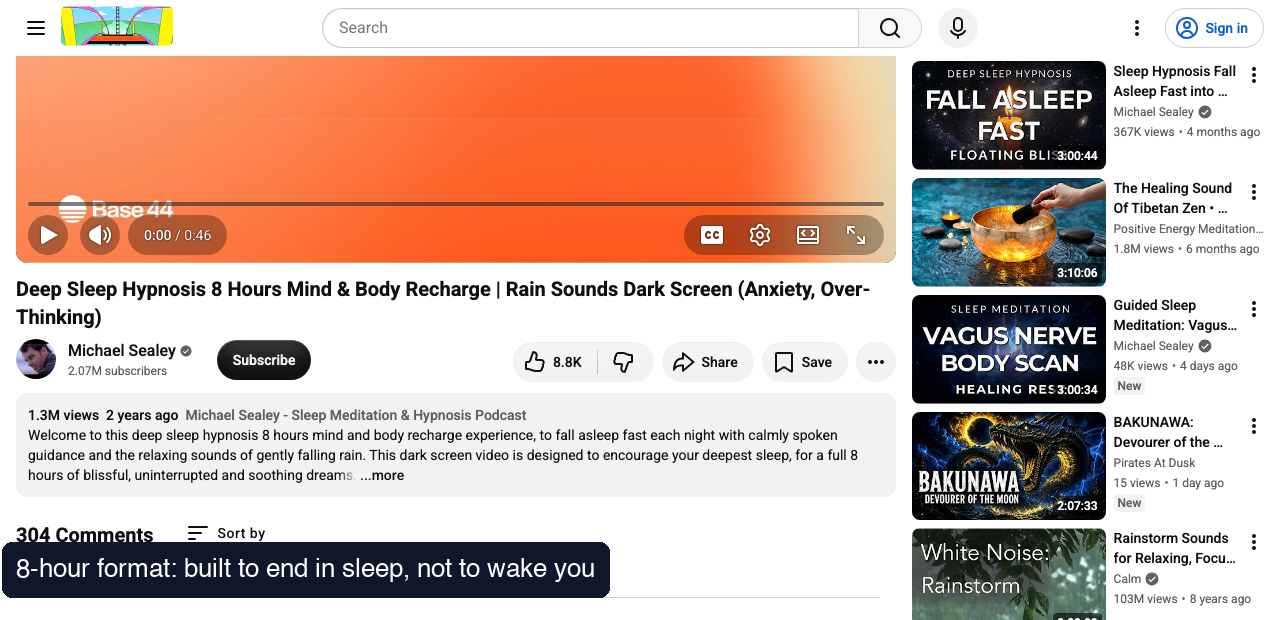The image size is (1280, 620).
Task: Focus the Search input field
Action: pyautogui.click(x=590, y=28)
